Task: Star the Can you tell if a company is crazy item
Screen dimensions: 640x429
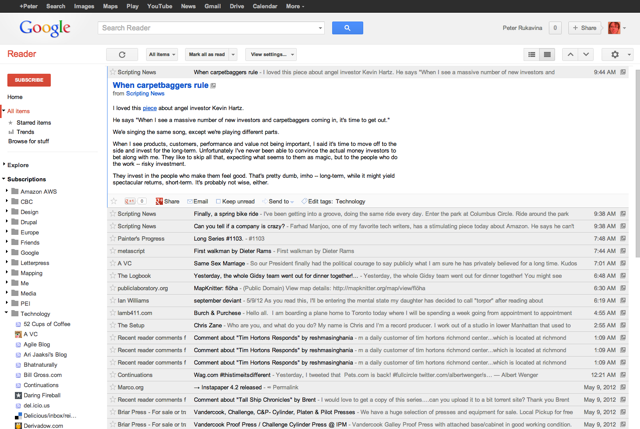Action: [x=113, y=226]
